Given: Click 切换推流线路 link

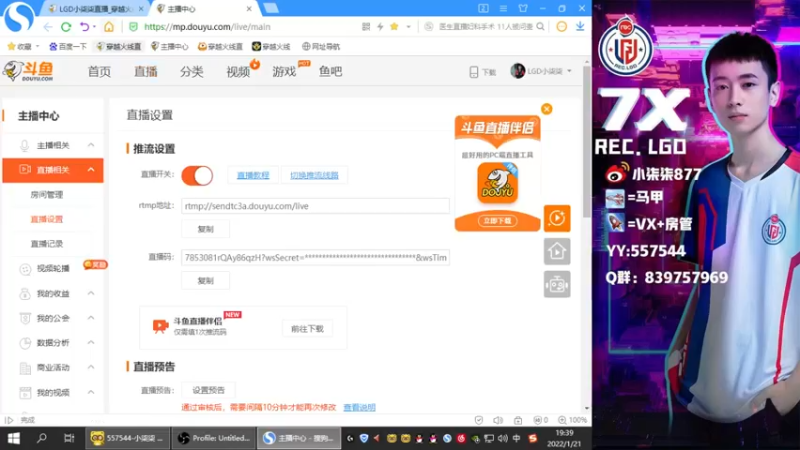Looking at the screenshot, I should (x=314, y=175).
